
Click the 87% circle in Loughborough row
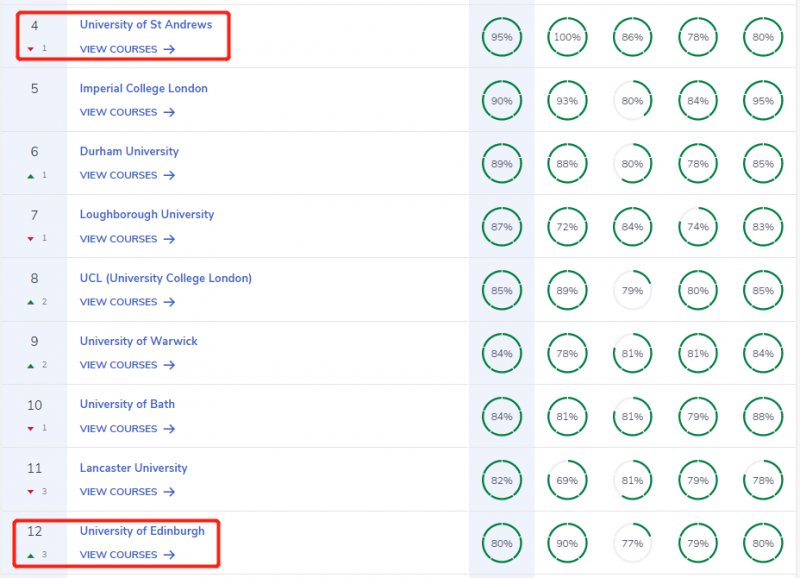tap(502, 227)
